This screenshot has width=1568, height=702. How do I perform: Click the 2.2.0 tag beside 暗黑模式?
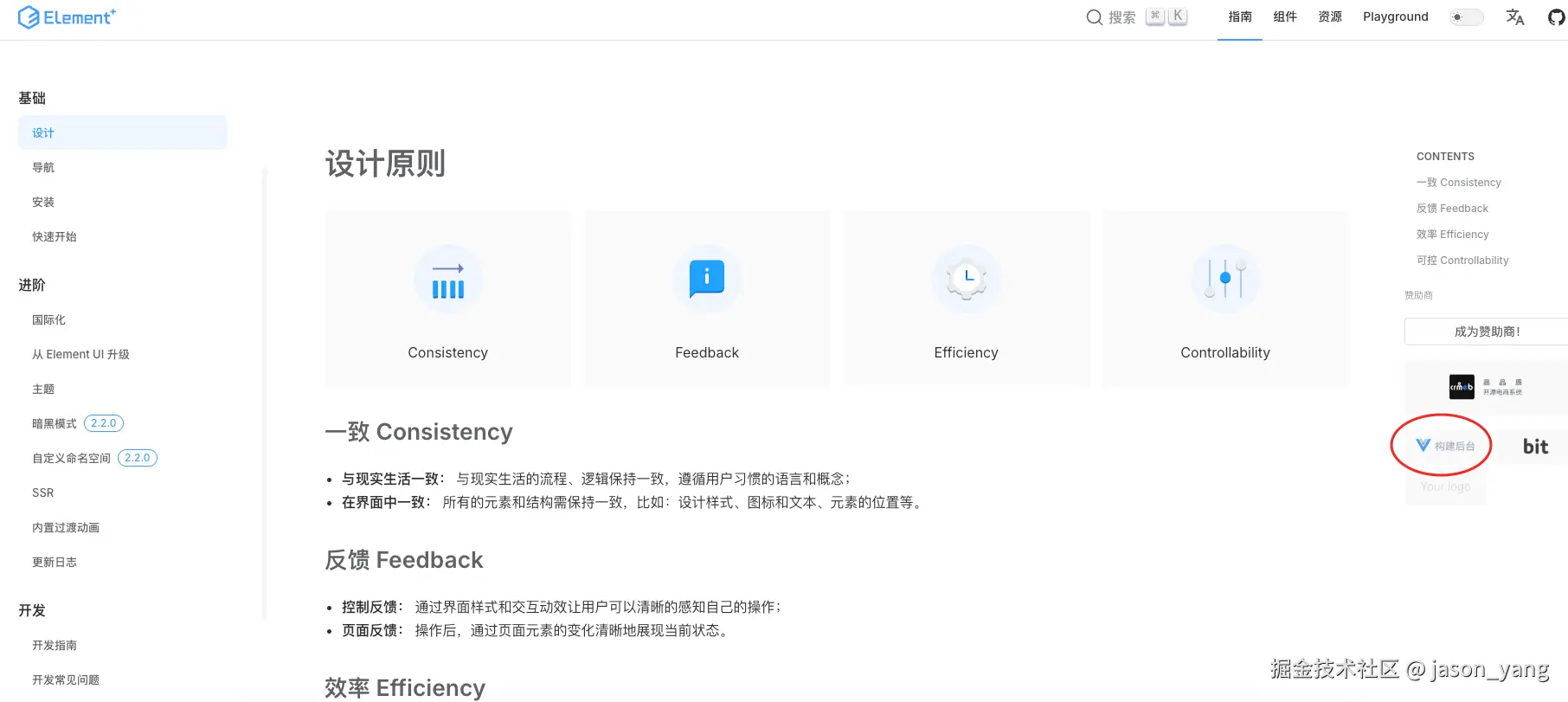[104, 423]
